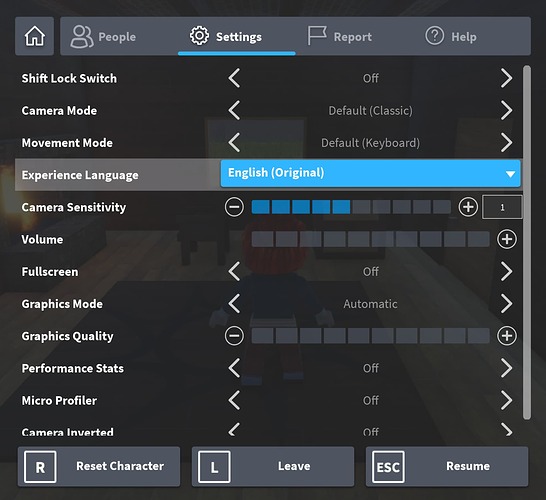Set Camera Sensitivity slider to seventh segment
This screenshot has height=500, width=546.
point(381,207)
